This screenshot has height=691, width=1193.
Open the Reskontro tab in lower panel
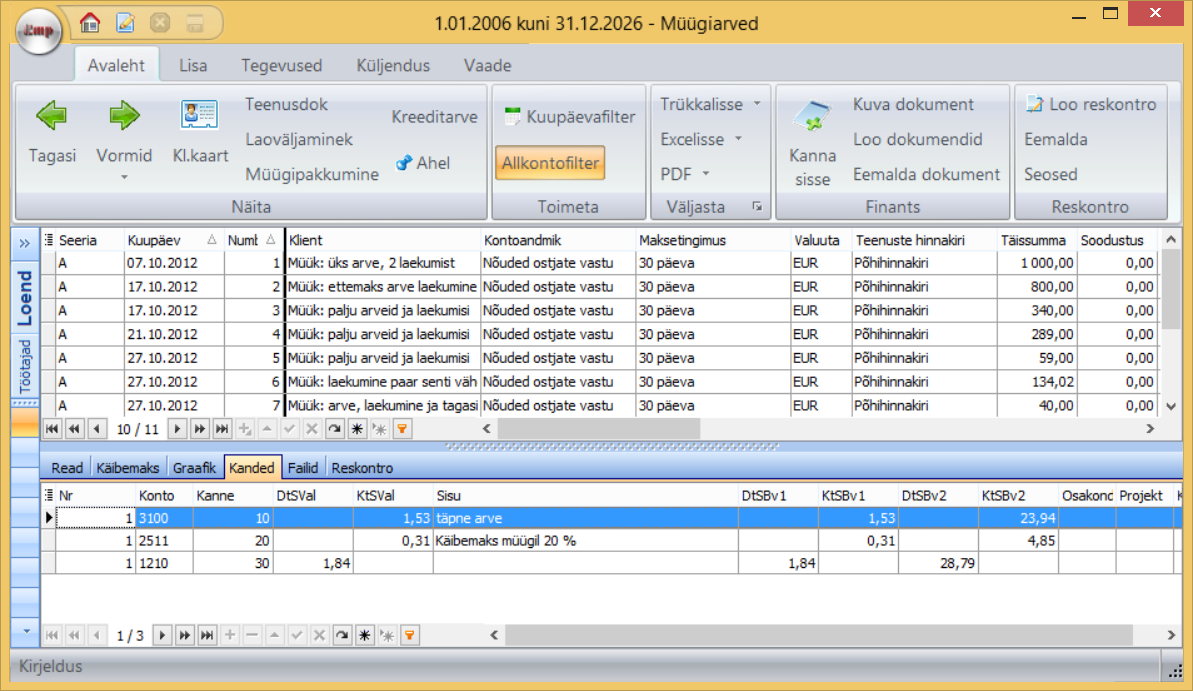(x=361, y=468)
